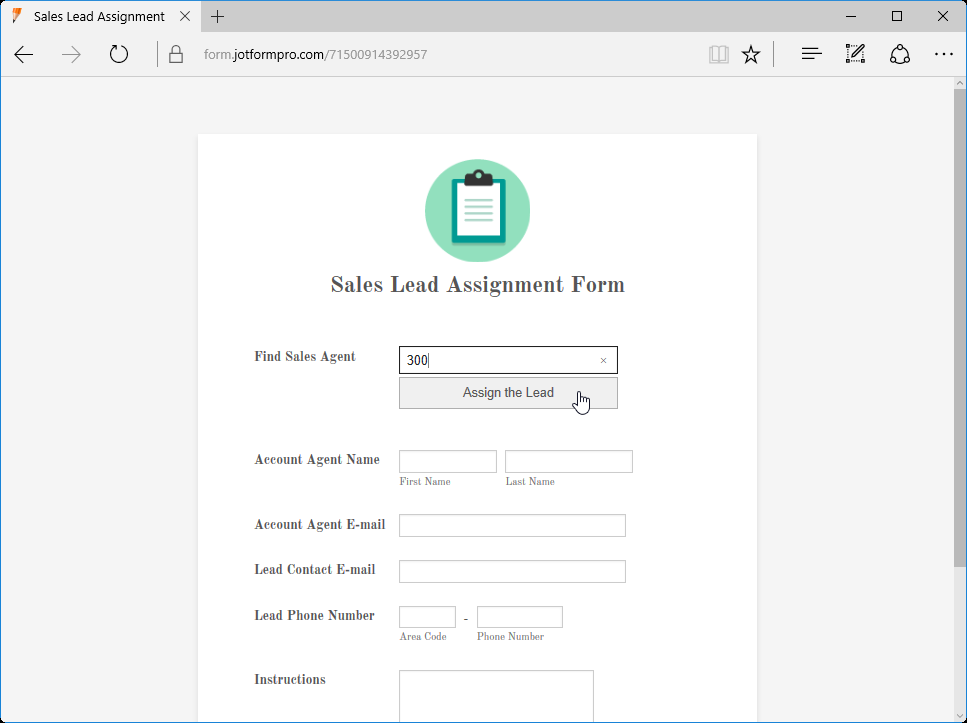Open More options with the ellipsis icon

[944, 54]
